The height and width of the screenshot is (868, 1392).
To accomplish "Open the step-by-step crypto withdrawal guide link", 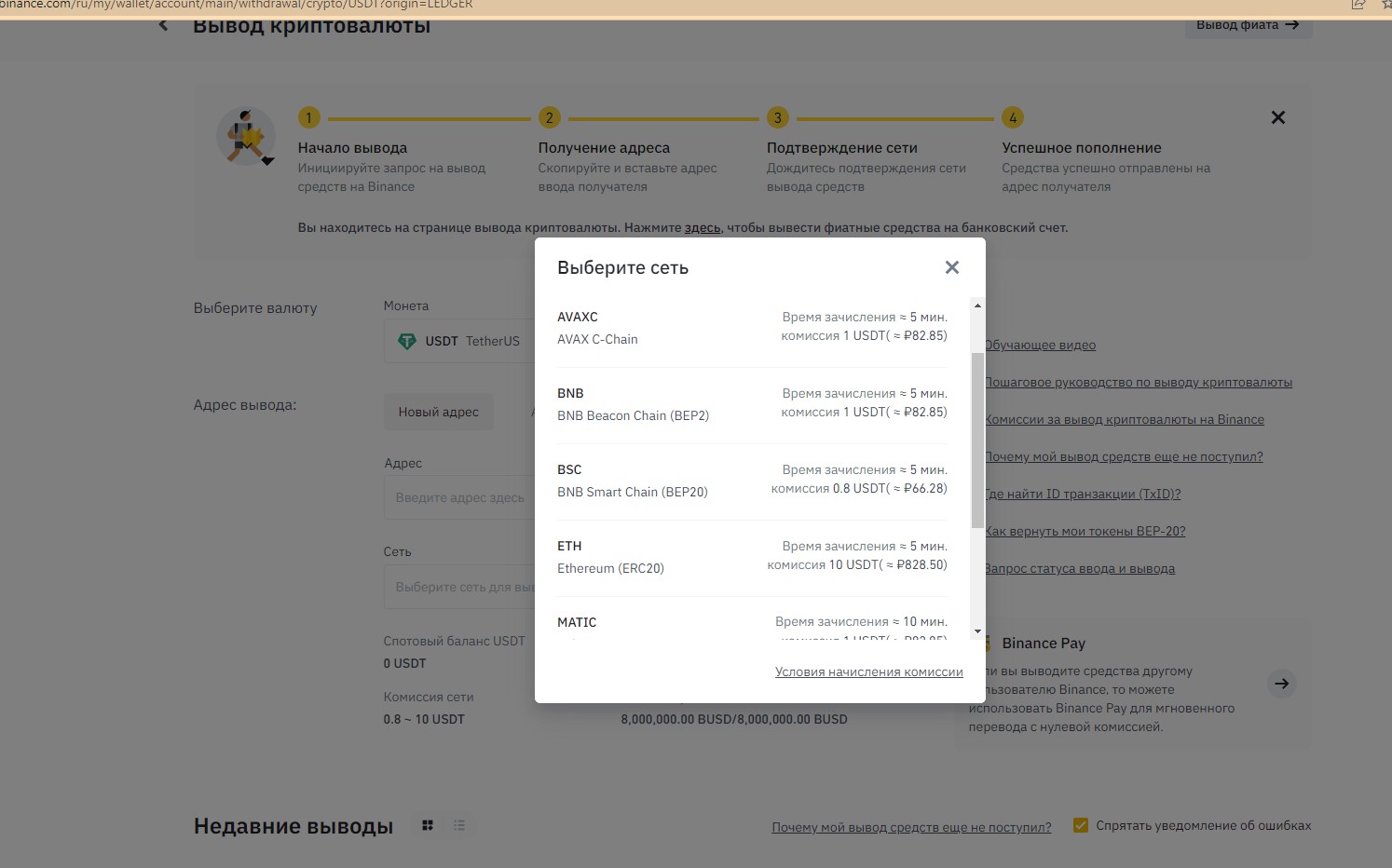I will click(1139, 382).
